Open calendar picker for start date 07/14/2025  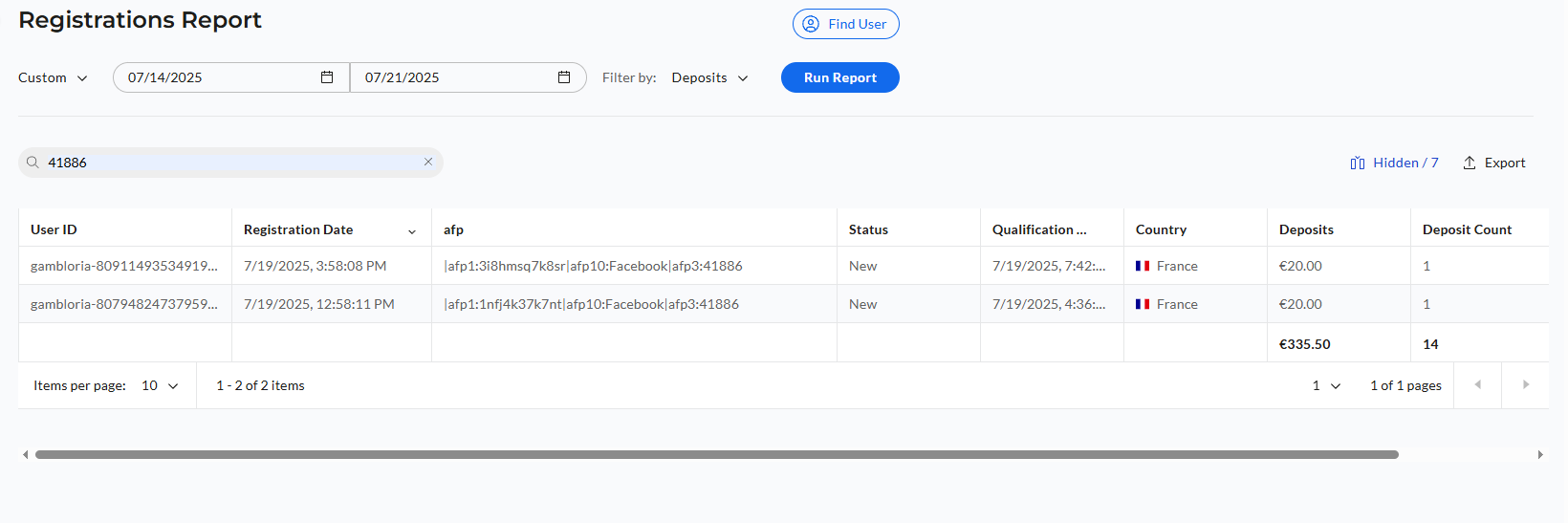tap(327, 77)
